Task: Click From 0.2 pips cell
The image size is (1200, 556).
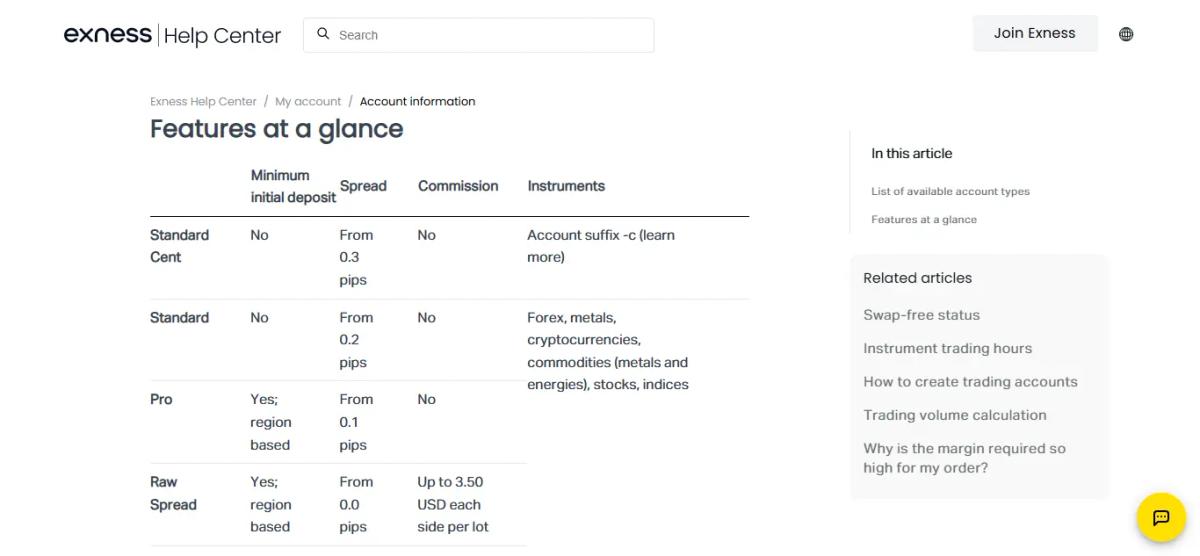Action: coord(356,340)
